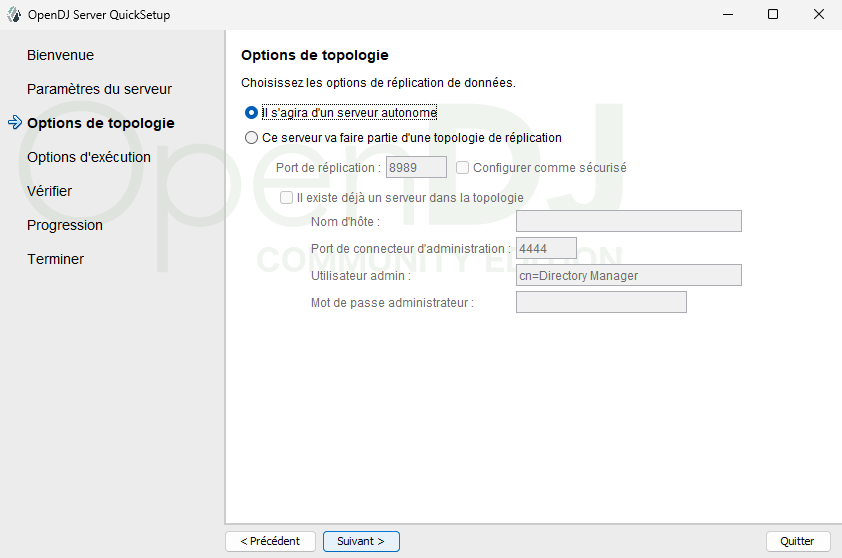842x558 pixels.
Task: Click the arrow icon beside Options de topologie
Action: click(14, 123)
